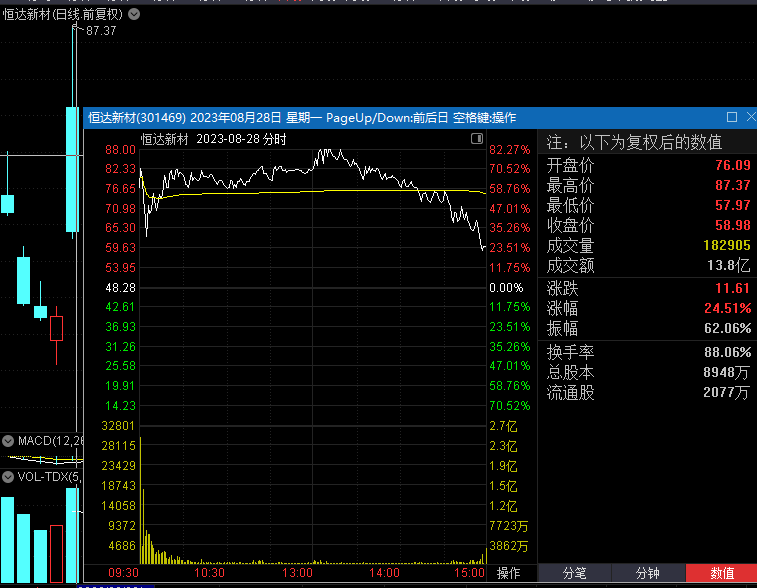757x588 pixels.
Task: Click the 09:30 time axis label
Action: click(x=123, y=573)
